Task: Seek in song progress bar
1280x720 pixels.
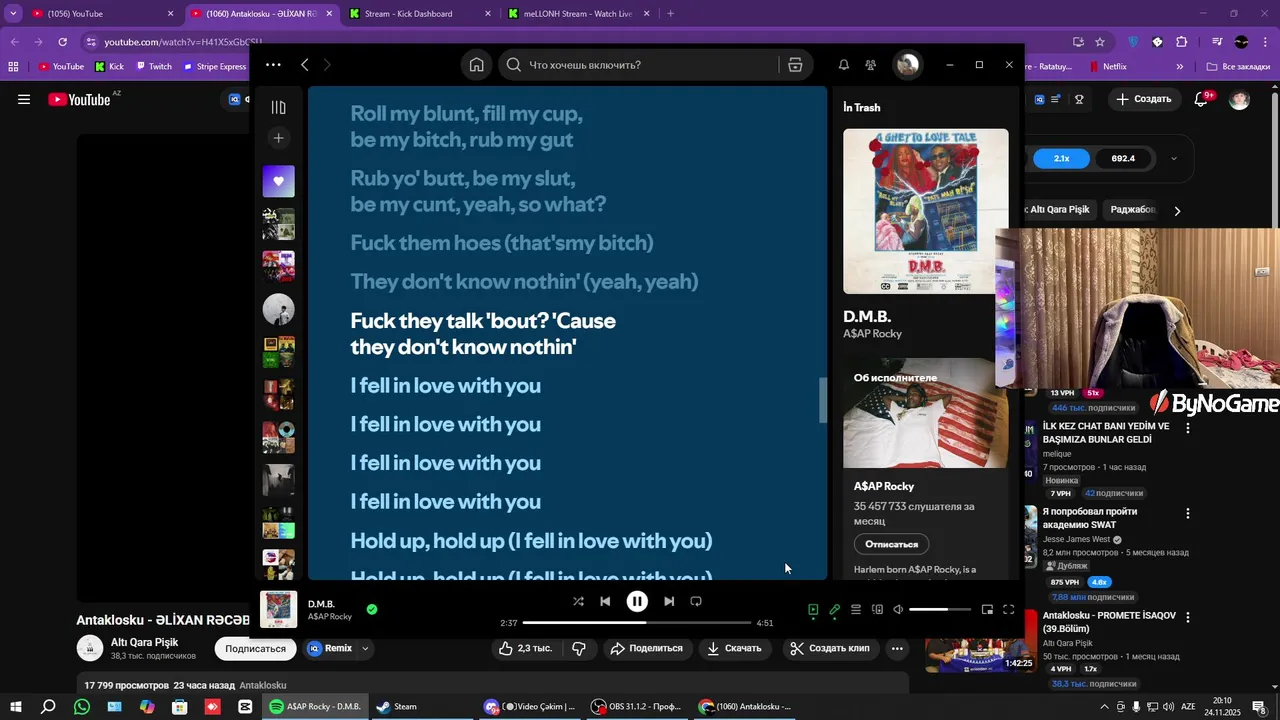Action: pyautogui.click(x=637, y=622)
